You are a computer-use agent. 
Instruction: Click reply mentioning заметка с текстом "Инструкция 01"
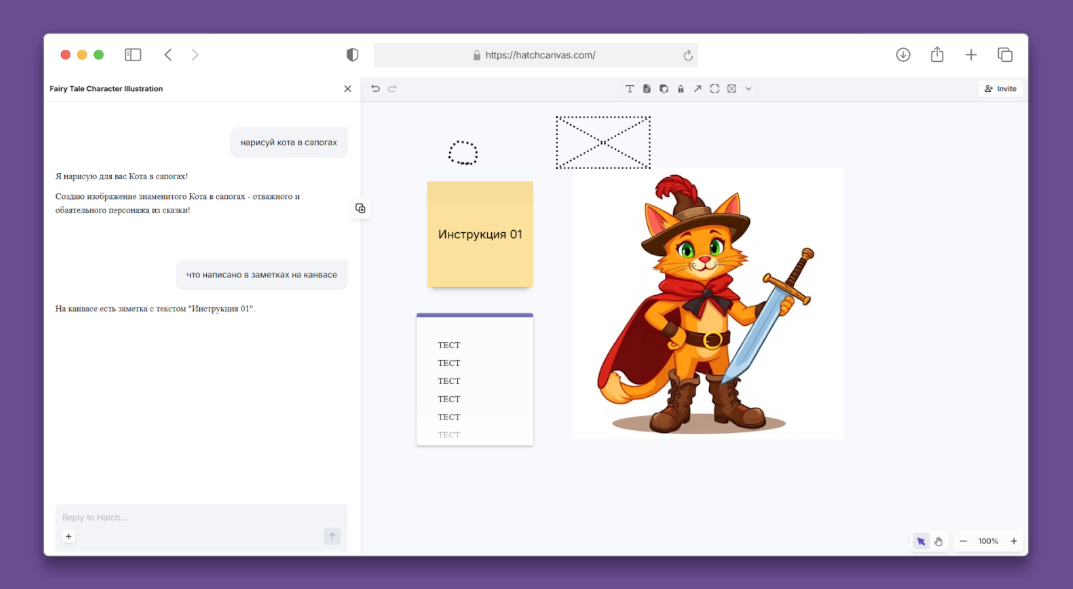pos(155,309)
